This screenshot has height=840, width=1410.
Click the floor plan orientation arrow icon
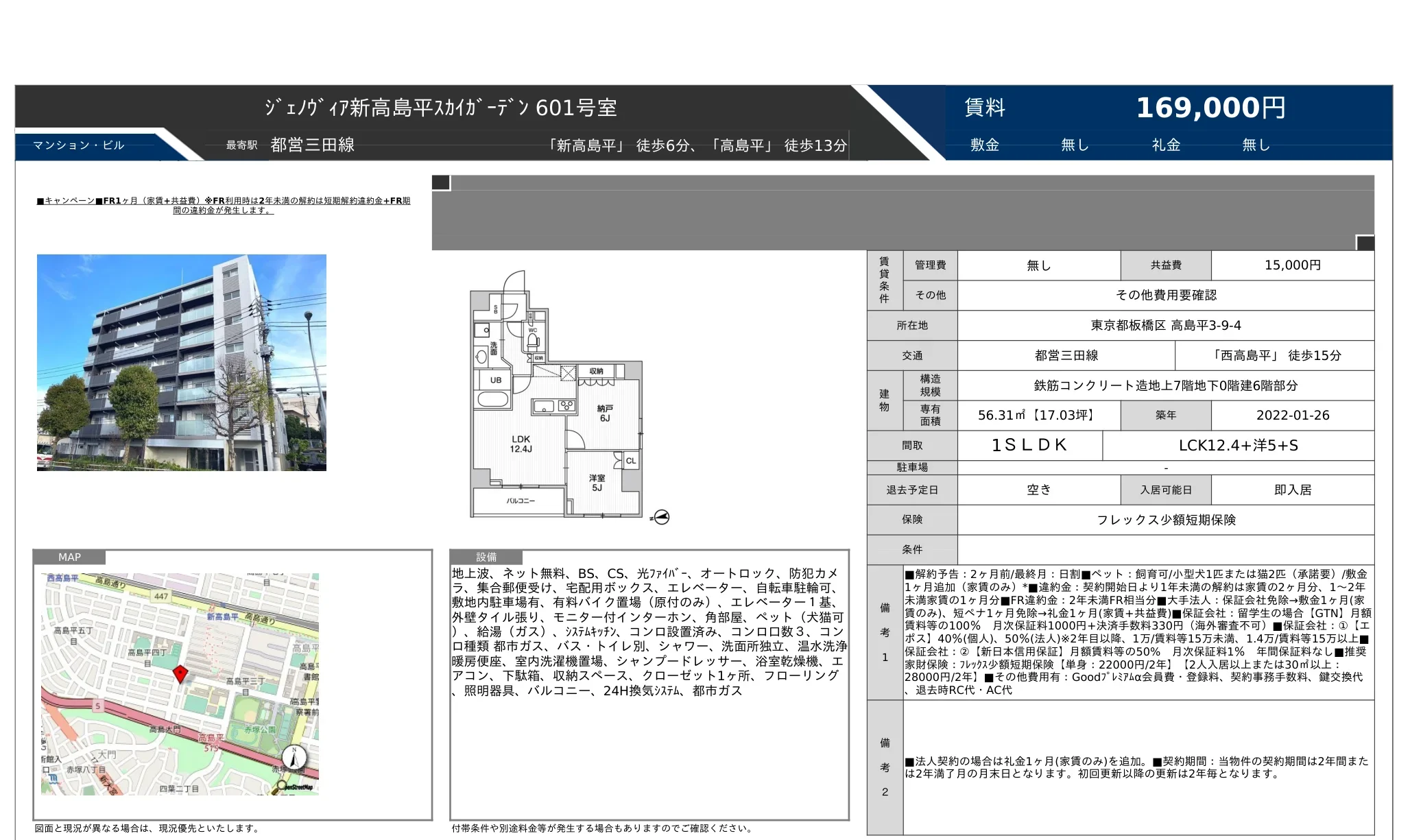tap(661, 517)
